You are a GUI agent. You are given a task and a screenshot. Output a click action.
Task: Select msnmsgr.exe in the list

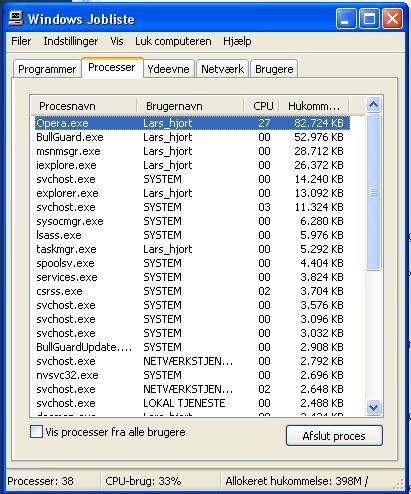[192, 151]
